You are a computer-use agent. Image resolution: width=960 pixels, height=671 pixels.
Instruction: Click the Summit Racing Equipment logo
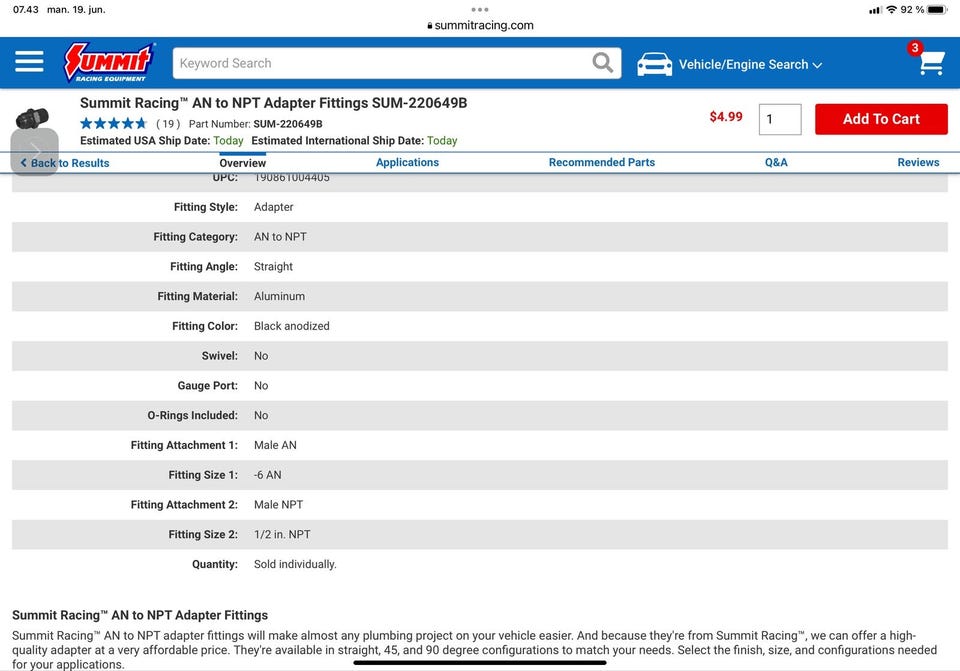tap(110, 62)
